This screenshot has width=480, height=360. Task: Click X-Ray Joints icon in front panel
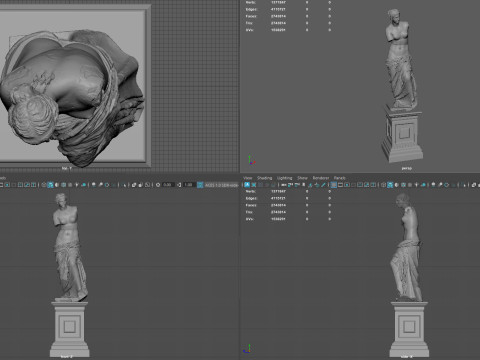click(x=147, y=185)
